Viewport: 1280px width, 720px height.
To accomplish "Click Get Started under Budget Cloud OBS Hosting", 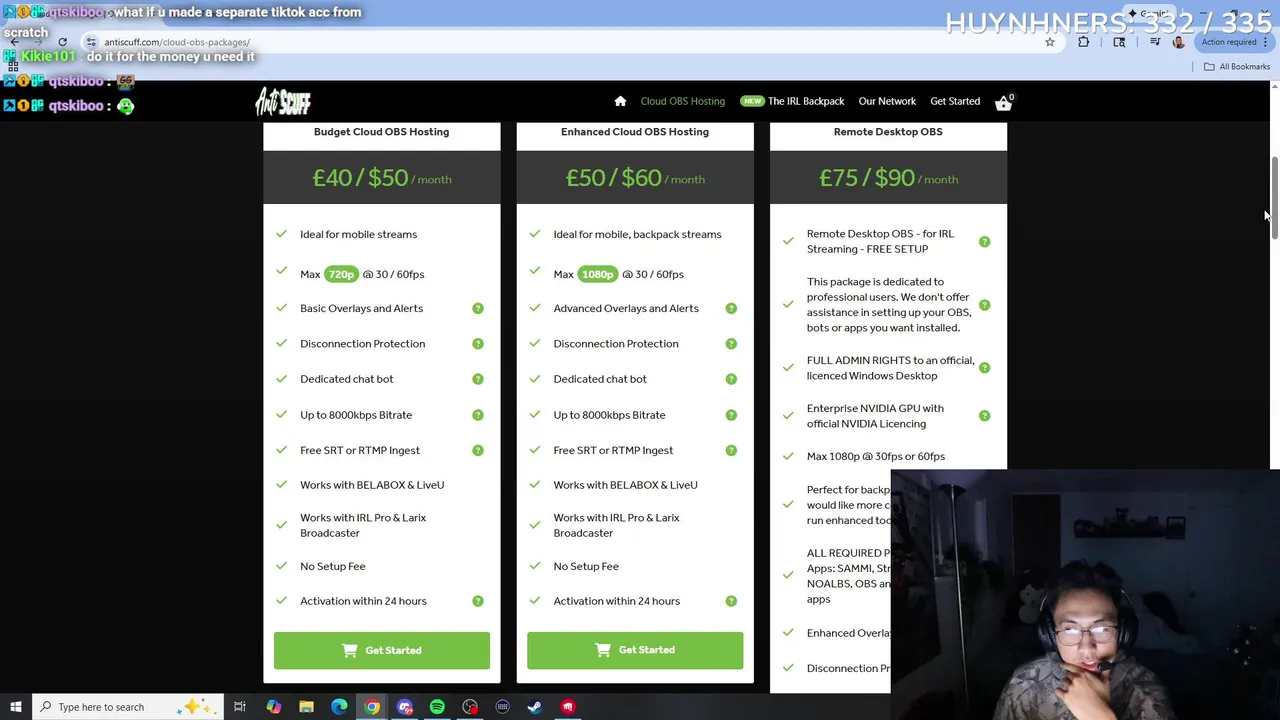I will pyautogui.click(x=382, y=650).
